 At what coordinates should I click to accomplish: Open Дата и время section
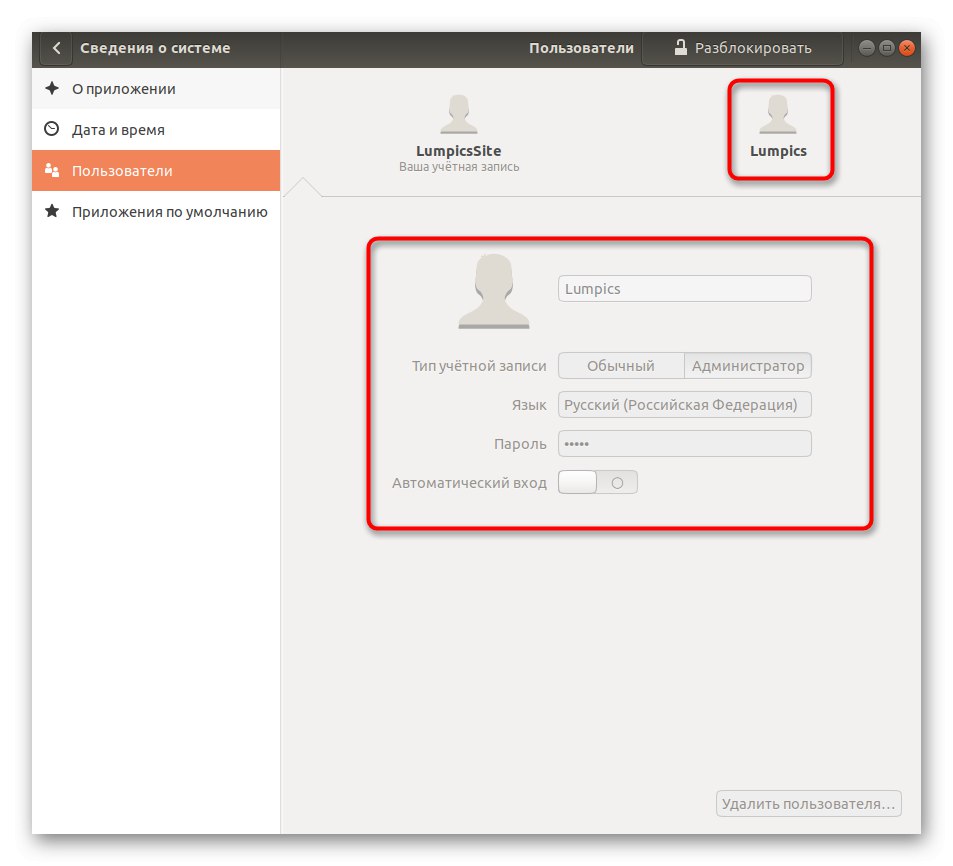(156, 129)
